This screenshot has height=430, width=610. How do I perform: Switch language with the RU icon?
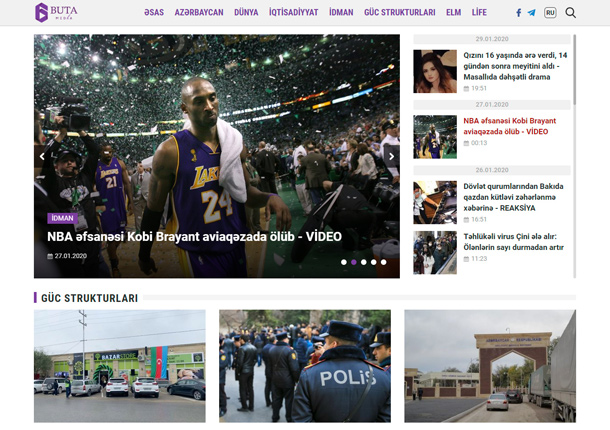[550, 13]
